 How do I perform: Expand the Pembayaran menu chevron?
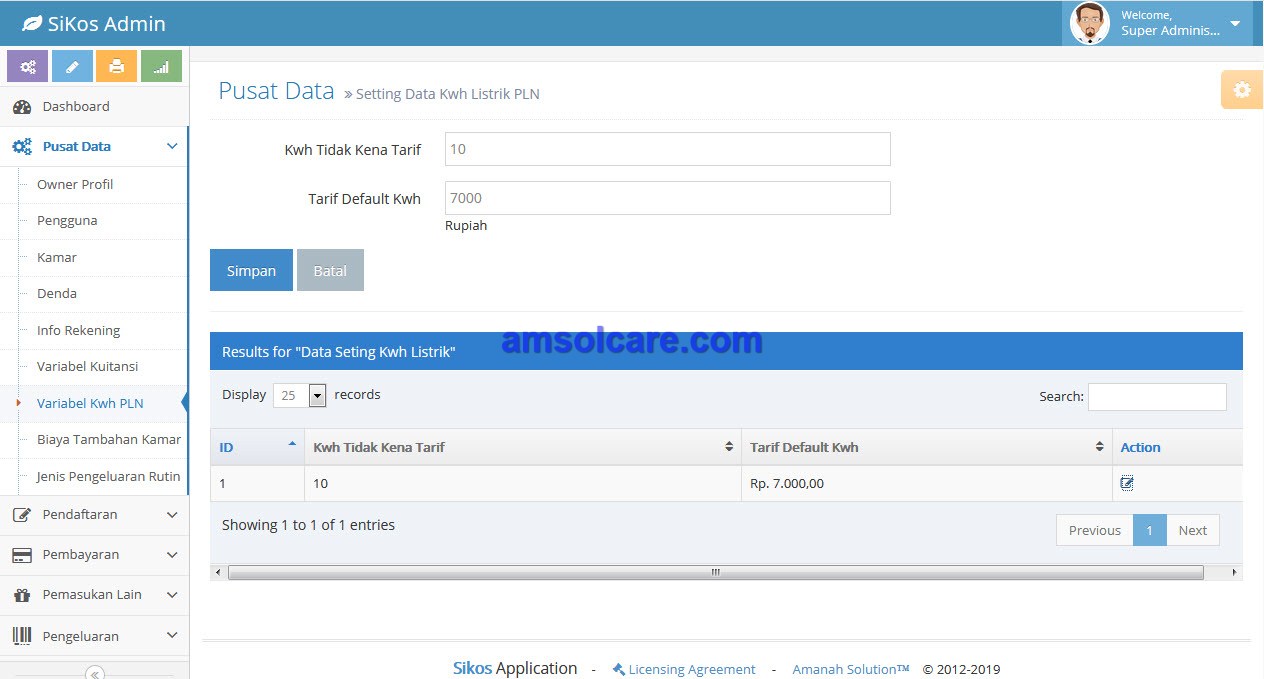tap(172, 555)
